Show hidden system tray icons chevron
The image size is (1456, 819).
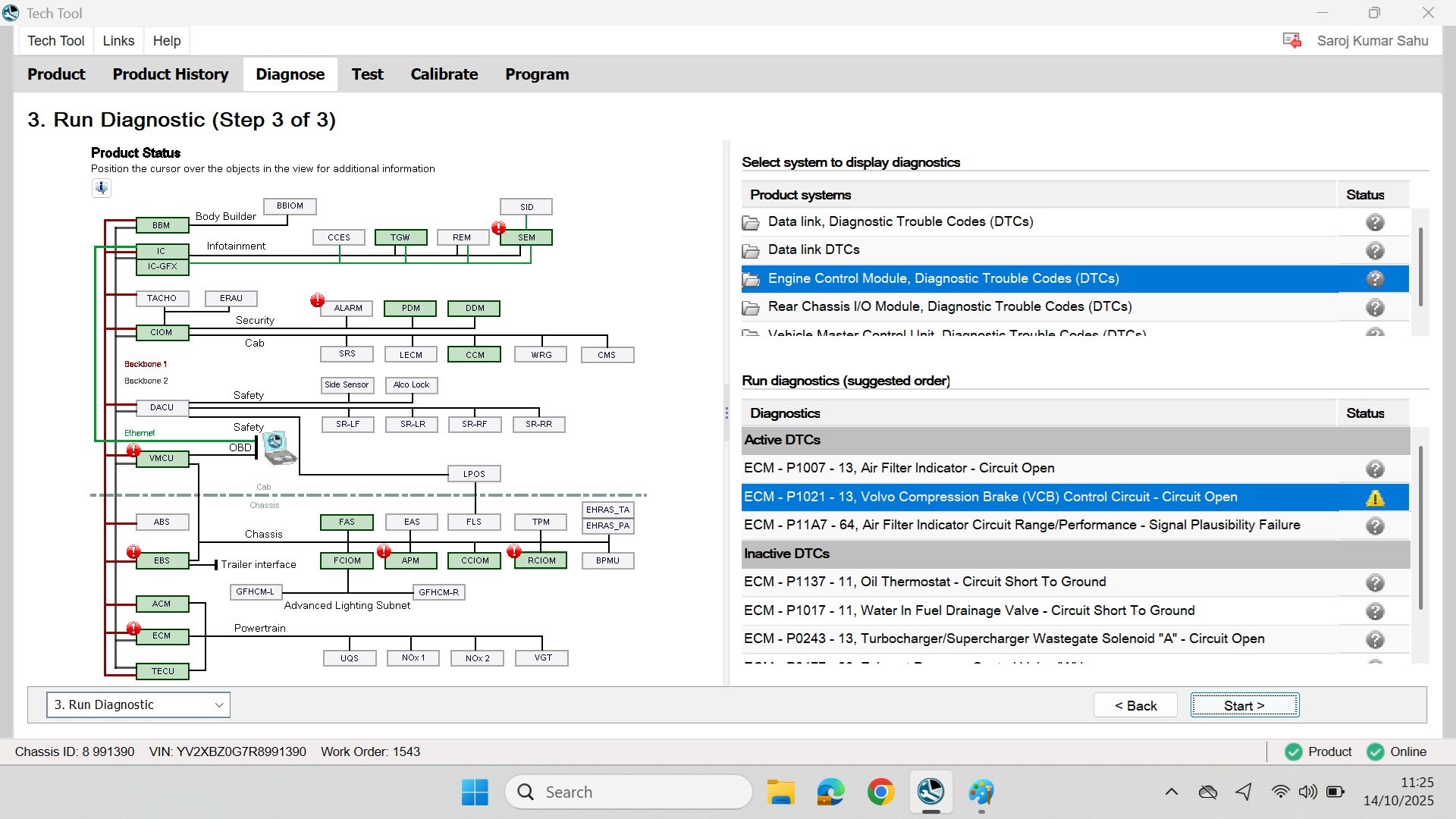click(1171, 792)
